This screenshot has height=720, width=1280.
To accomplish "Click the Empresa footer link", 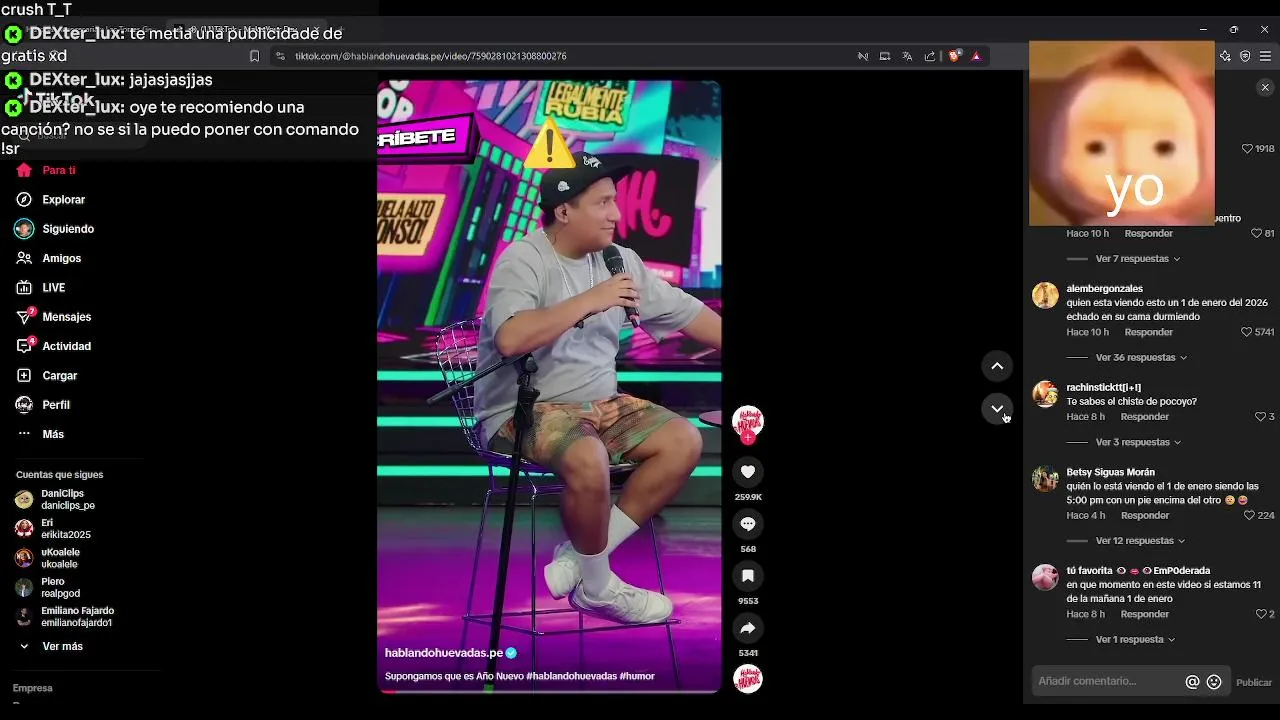I will click(x=32, y=688).
